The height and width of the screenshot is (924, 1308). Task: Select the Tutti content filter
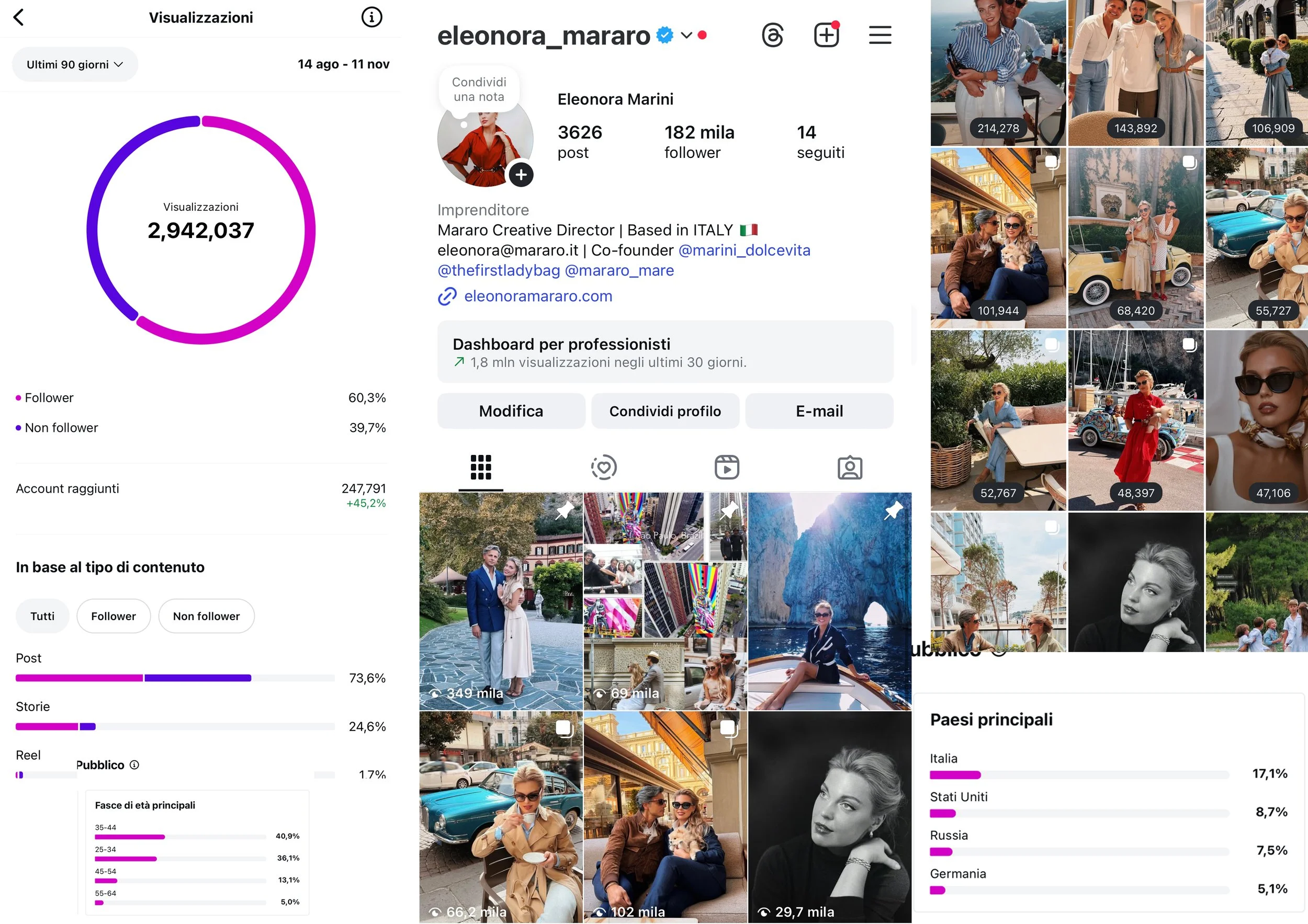[43, 616]
